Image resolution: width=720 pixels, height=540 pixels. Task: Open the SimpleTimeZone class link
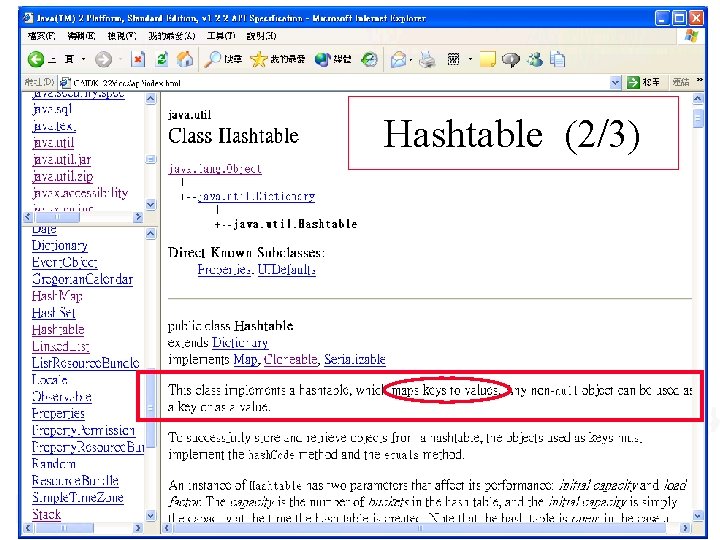click(78, 498)
